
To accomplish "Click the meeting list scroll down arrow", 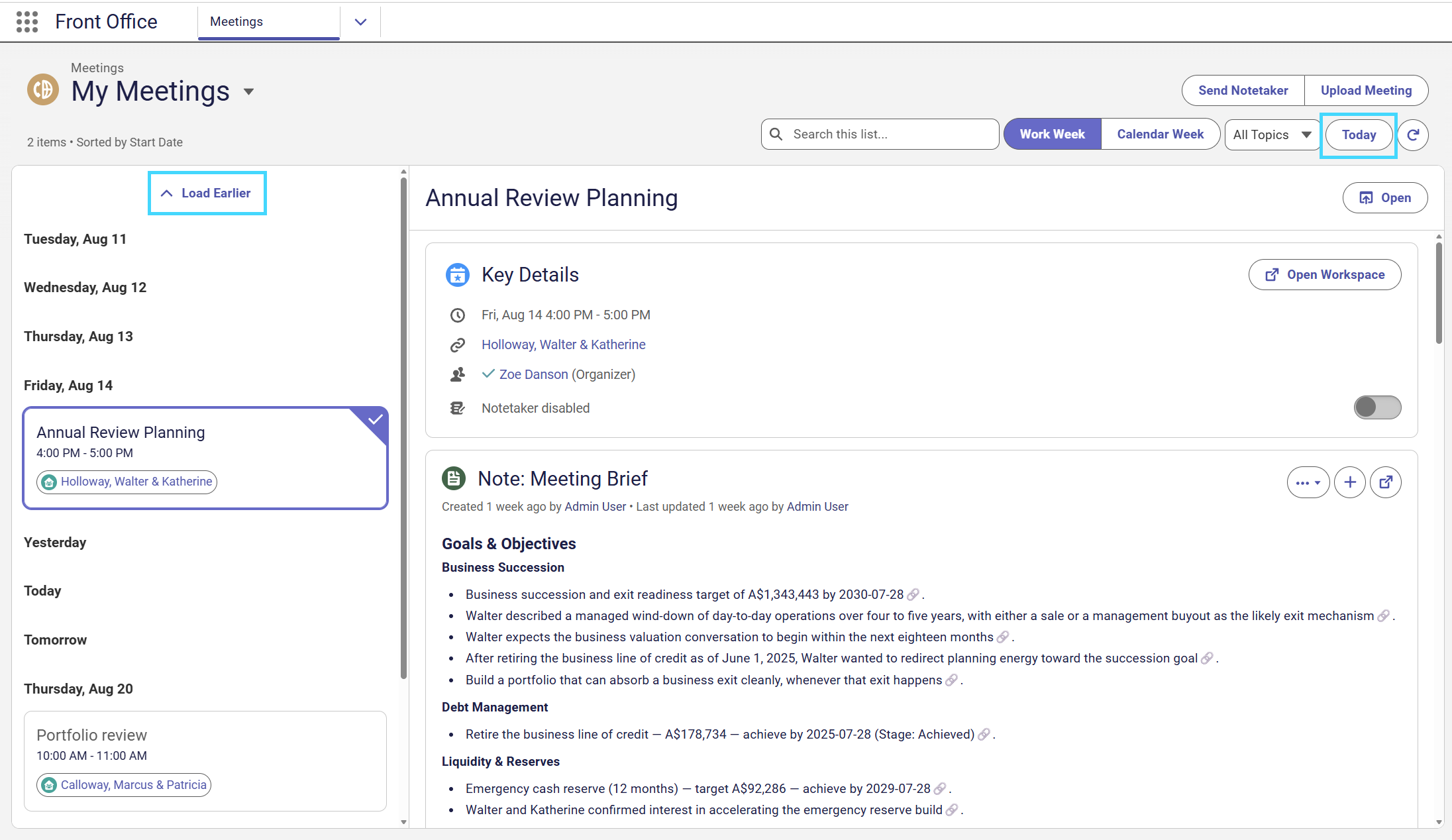I will click(x=403, y=822).
